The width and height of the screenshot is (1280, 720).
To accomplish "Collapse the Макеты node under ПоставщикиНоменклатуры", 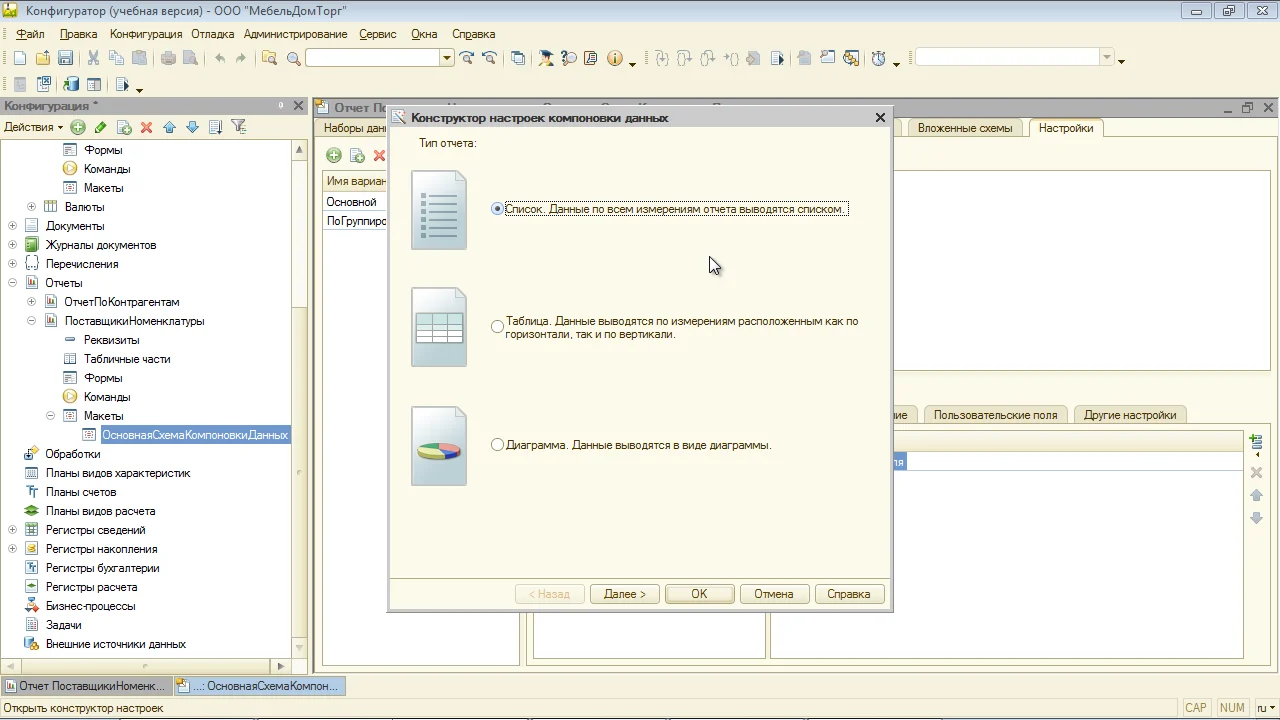I will coord(50,416).
